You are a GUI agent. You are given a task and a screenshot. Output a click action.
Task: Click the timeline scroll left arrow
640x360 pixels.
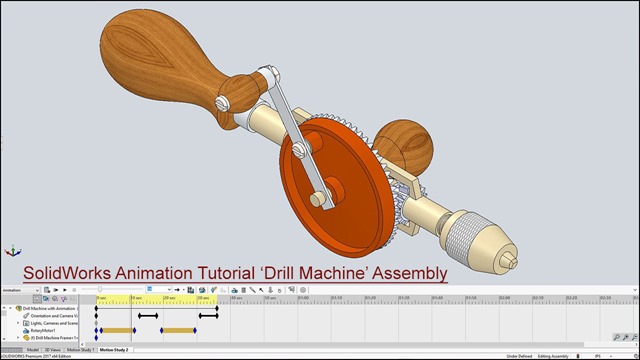(x=82, y=345)
